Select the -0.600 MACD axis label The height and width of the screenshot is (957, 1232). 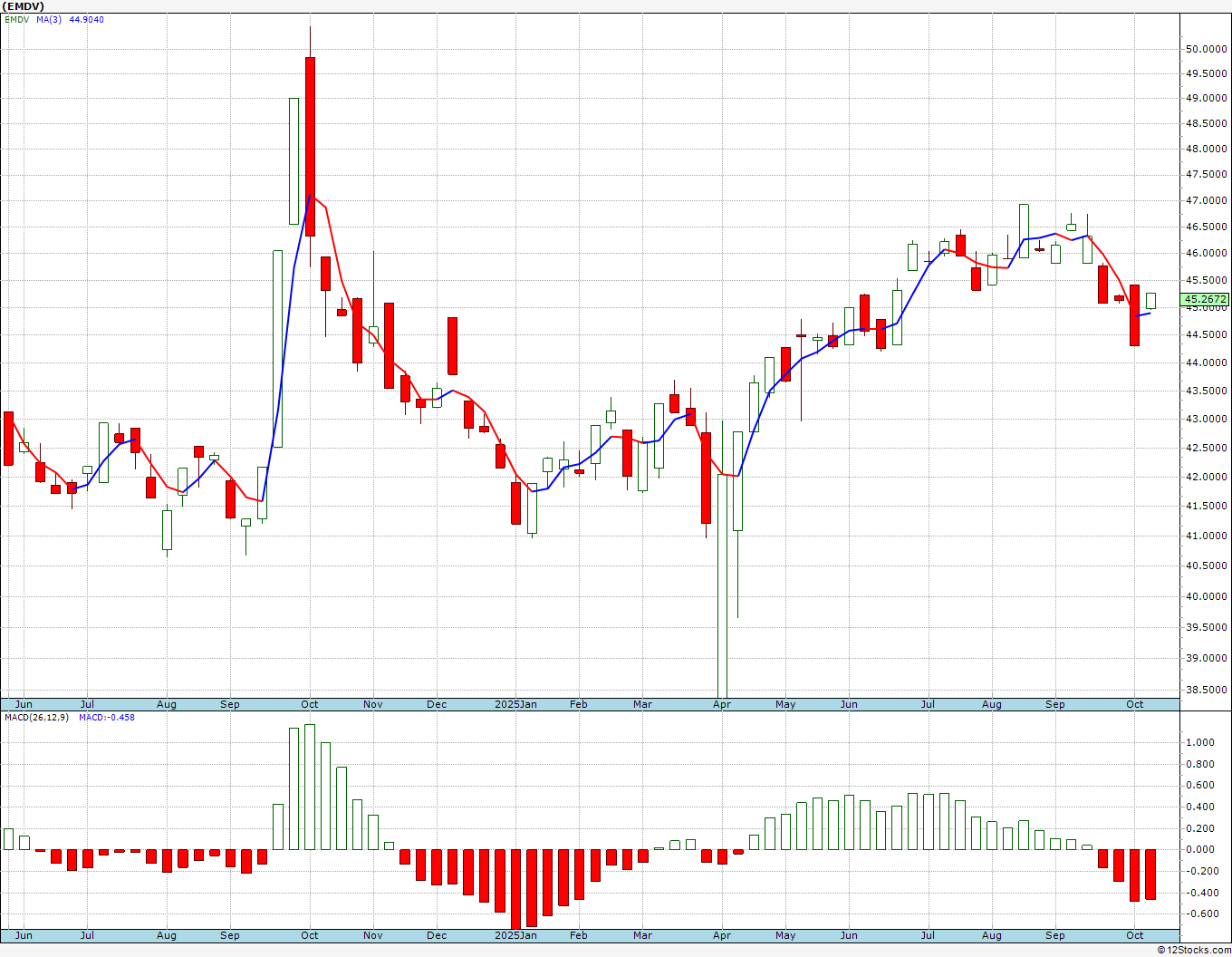(x=1200, y=913)
